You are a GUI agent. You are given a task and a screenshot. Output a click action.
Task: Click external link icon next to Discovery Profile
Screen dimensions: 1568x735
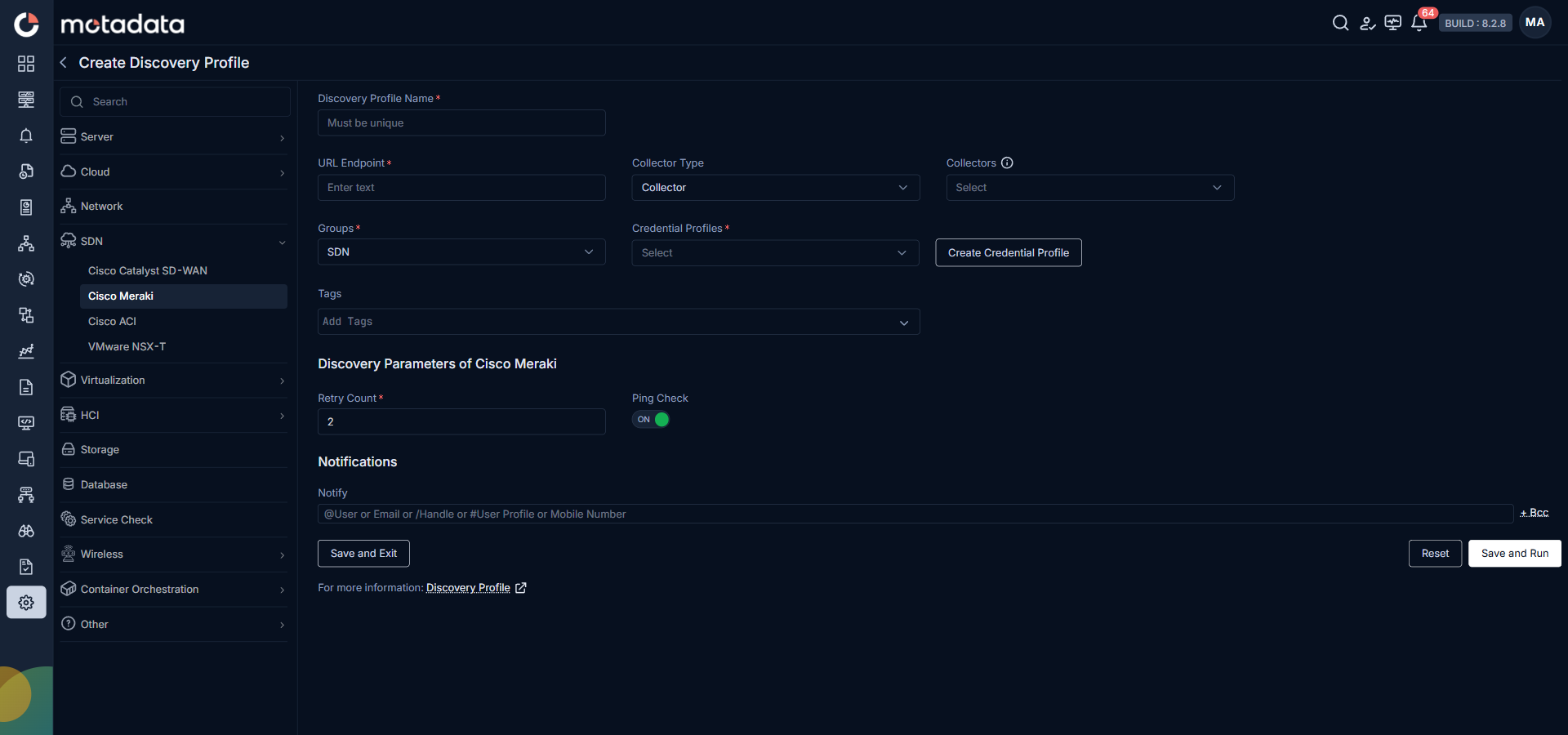click(521, 587)
